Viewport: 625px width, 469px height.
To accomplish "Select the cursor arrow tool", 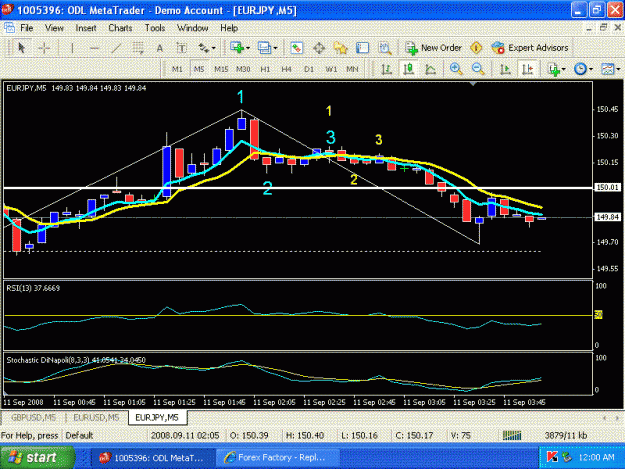I will coord(22,48).
